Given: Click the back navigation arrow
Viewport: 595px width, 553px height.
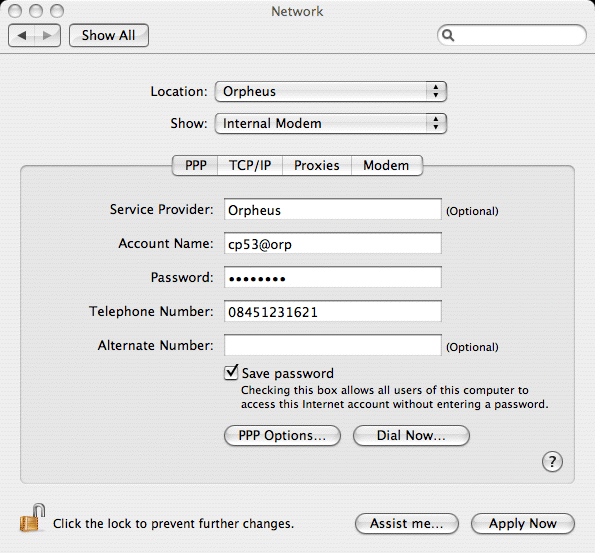Looking at the screenshot, I should 22,36.
